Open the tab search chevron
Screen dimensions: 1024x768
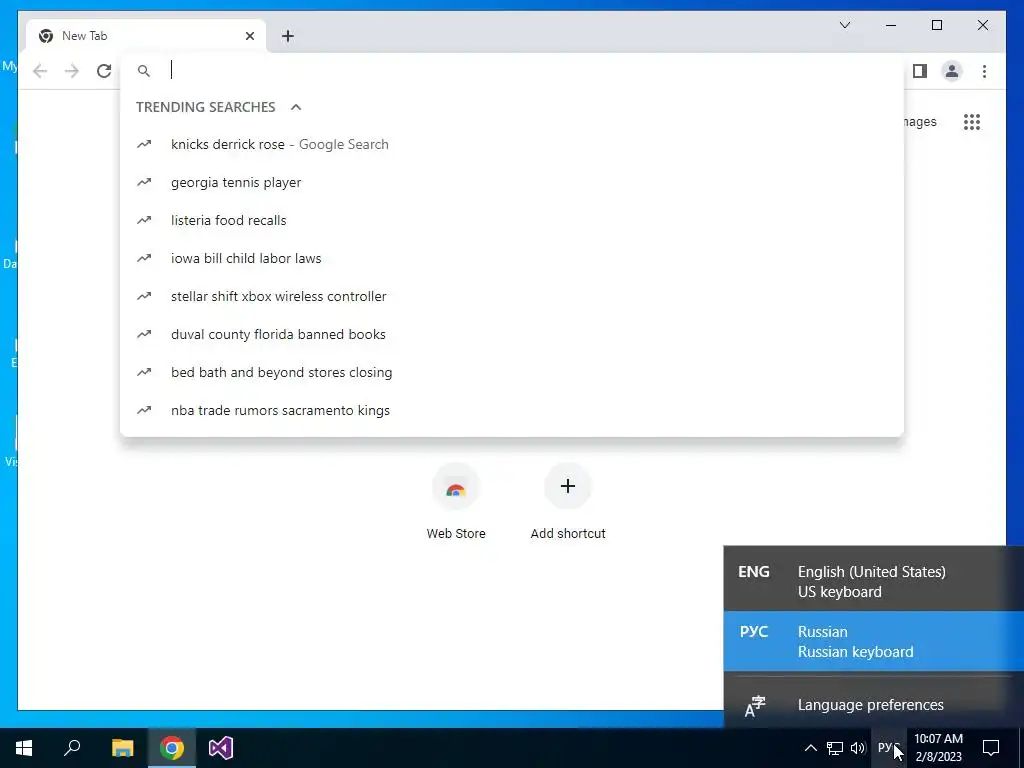844,25
